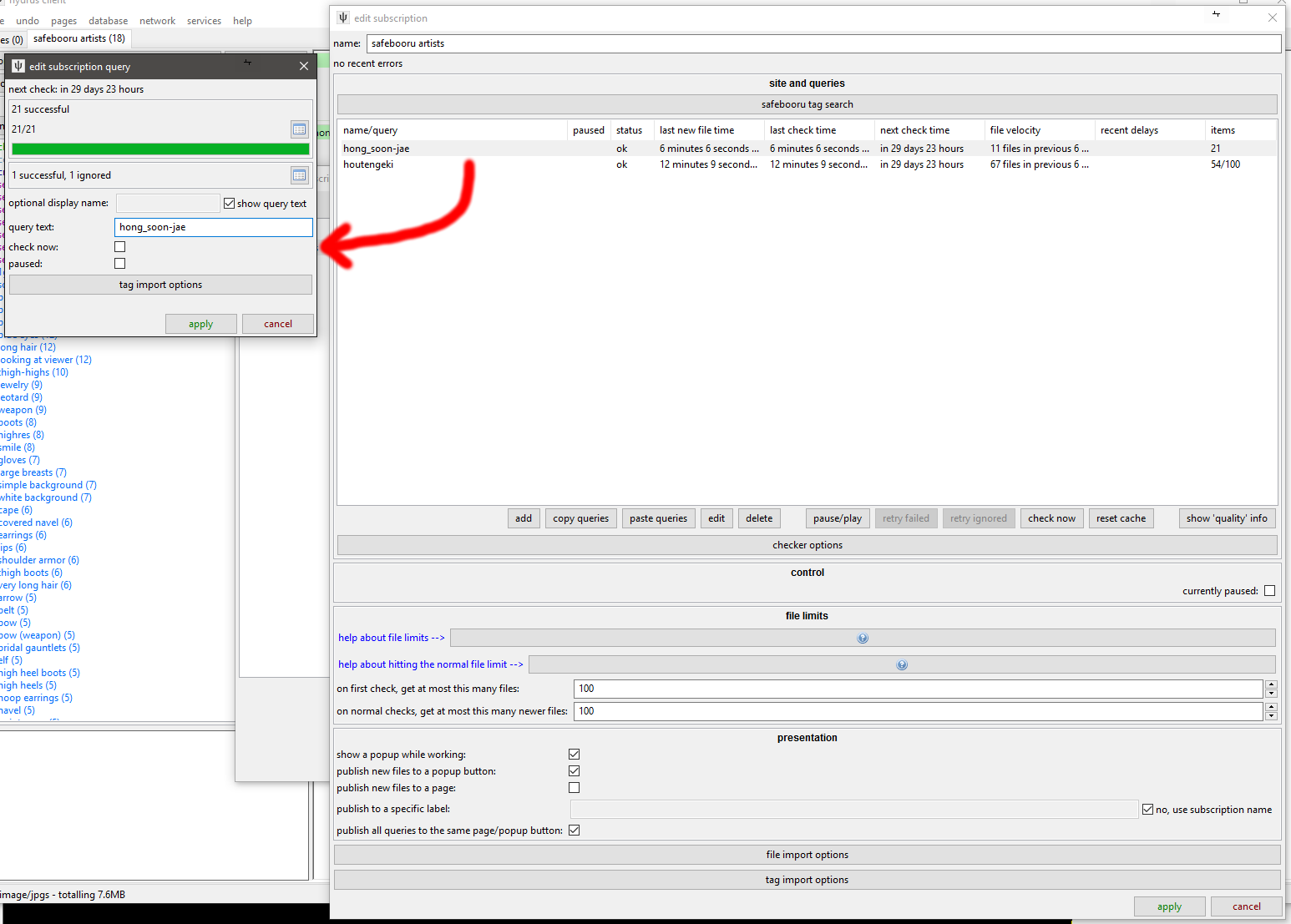Screen dimensions: 1291x924
Task: Click the 'reset cache' button
Action: pyautogui.click(x=1121, y=518)
